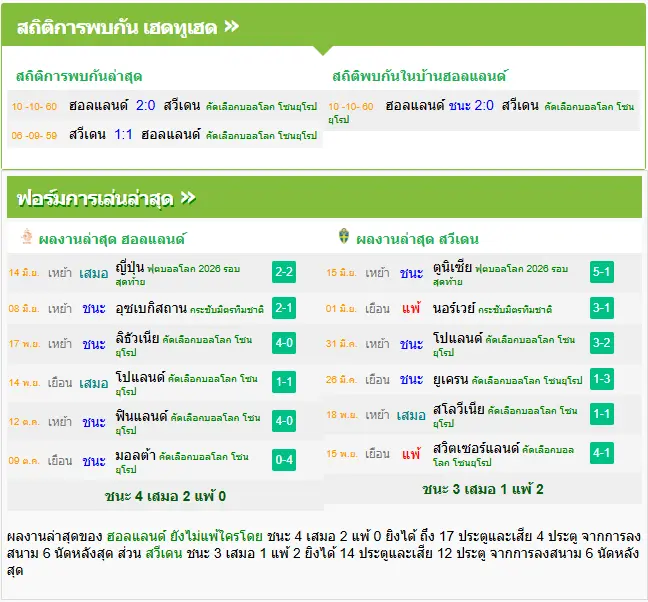The image size is (648, 602).
Task: Click the แพ้ result in the Norway row
Action: pyautogui.click(x=411, y=308)
